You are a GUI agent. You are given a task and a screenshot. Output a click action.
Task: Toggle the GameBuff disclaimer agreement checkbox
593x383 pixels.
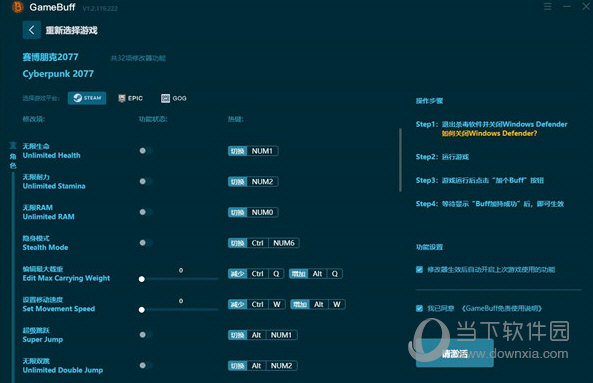[x=419, y=308]
